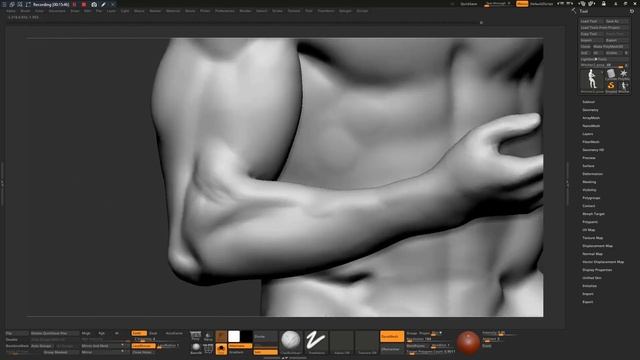Select the black secondary color swatch
This screenshot has width=640, height=360.
tap(246, 336)
